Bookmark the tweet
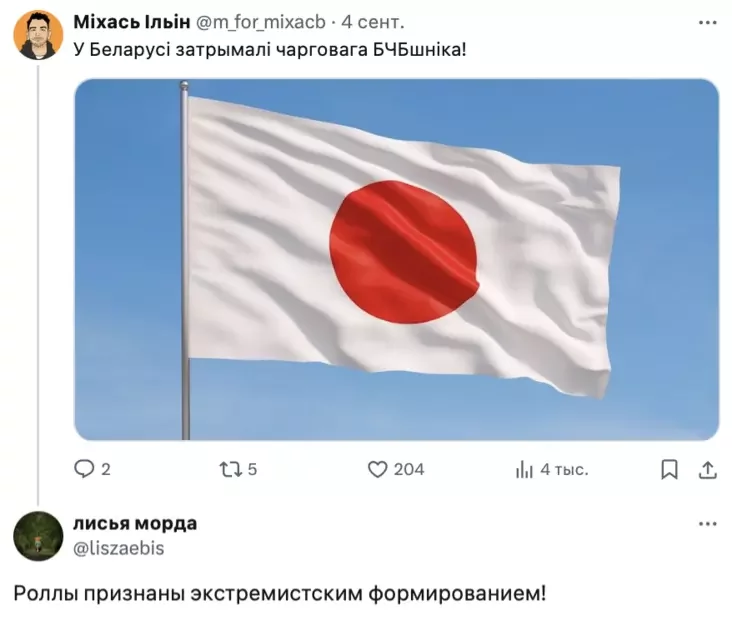Screen dimensions: 732x620 click(669, 469)
